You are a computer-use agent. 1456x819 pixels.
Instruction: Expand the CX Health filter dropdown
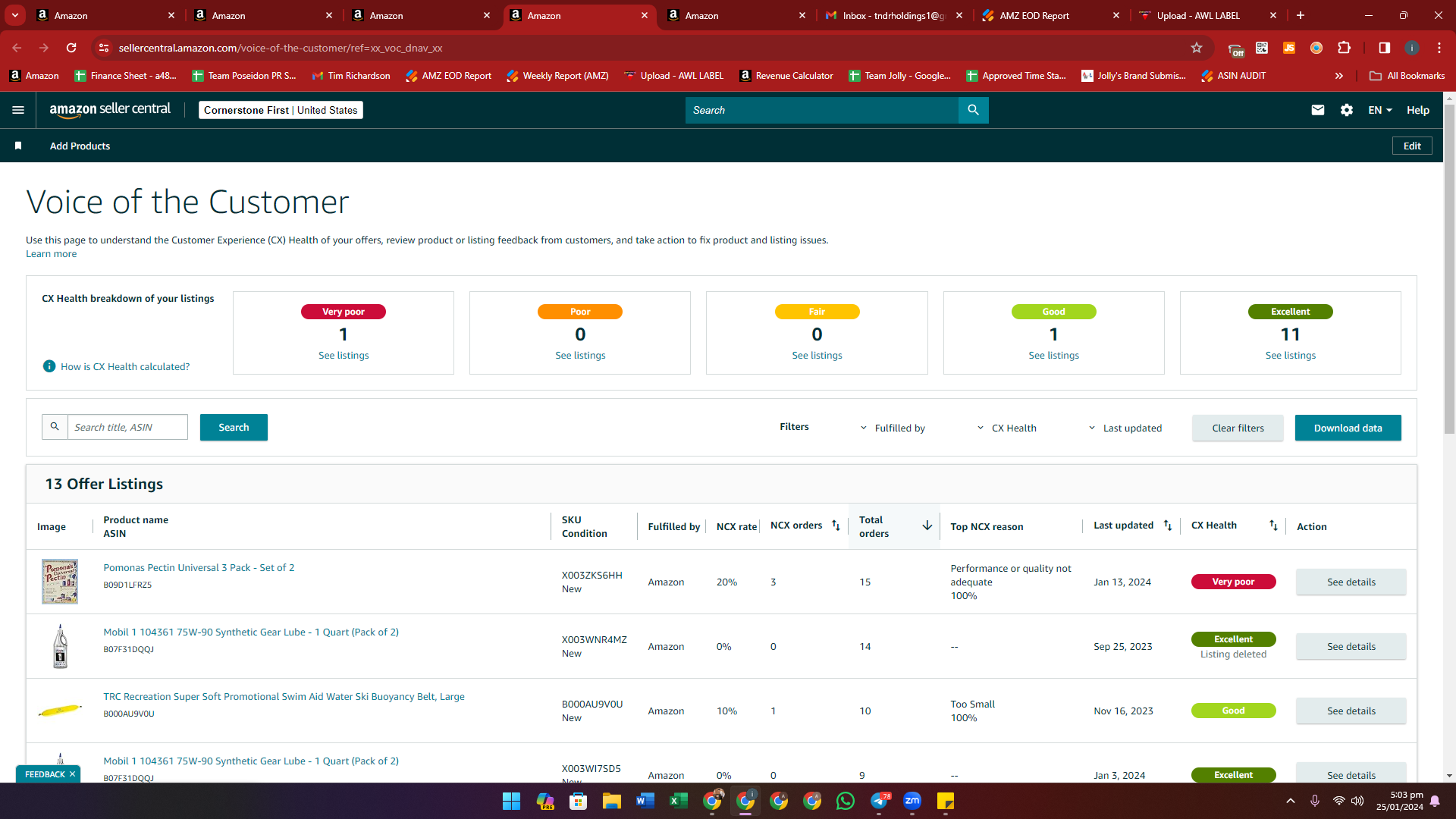[1006, 428]
